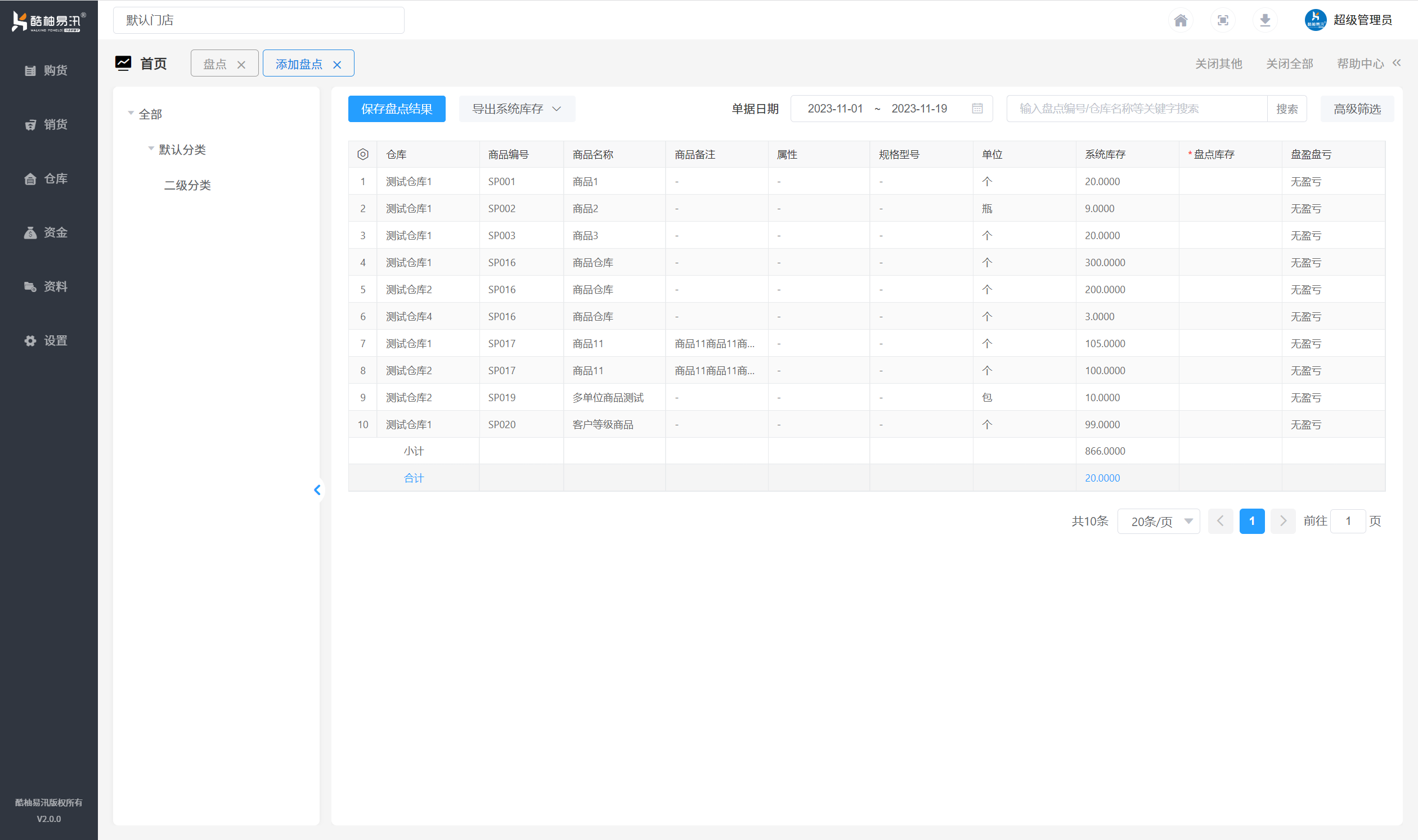Image resolution: width=1418 pixels, height=840 pixels.
Task: Collapse the tab bar using double-chevron icon
Action: [x=1397, y=63]
